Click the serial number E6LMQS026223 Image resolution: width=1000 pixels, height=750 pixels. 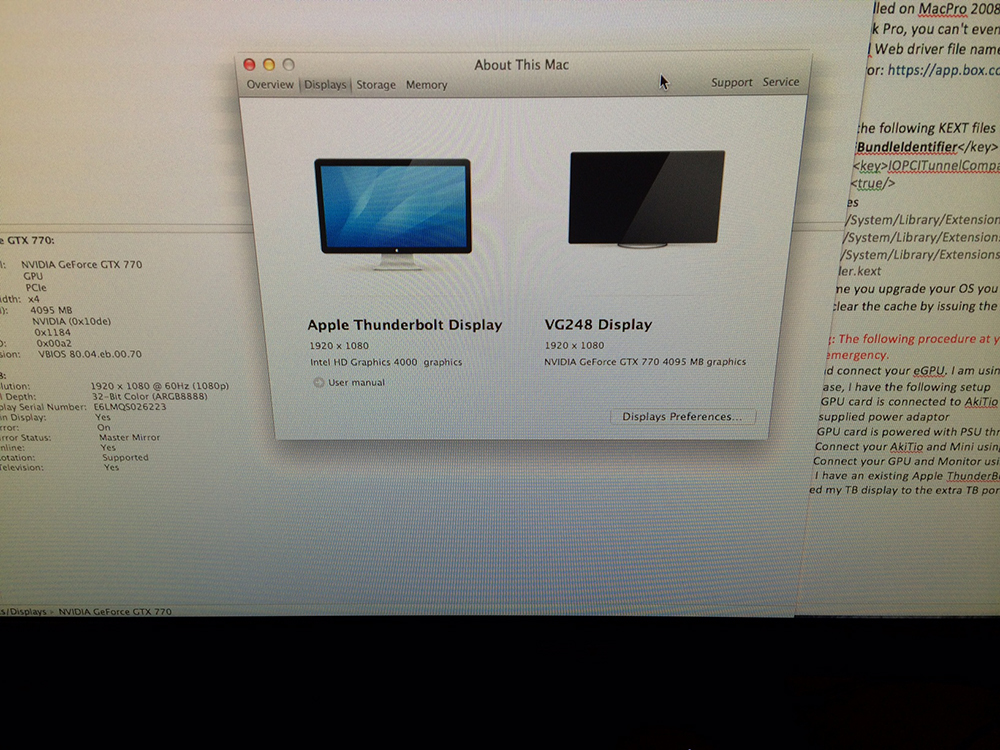[129, 406]
